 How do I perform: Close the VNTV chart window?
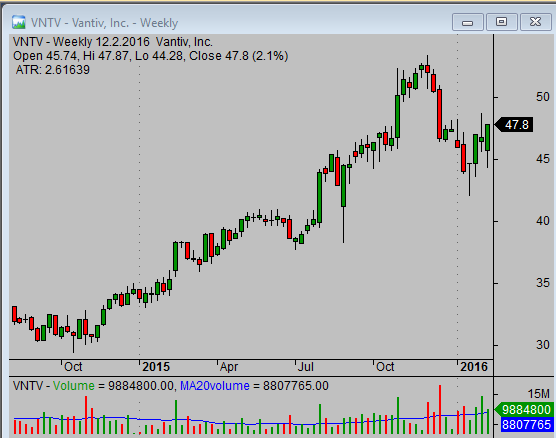pos(535,22)
